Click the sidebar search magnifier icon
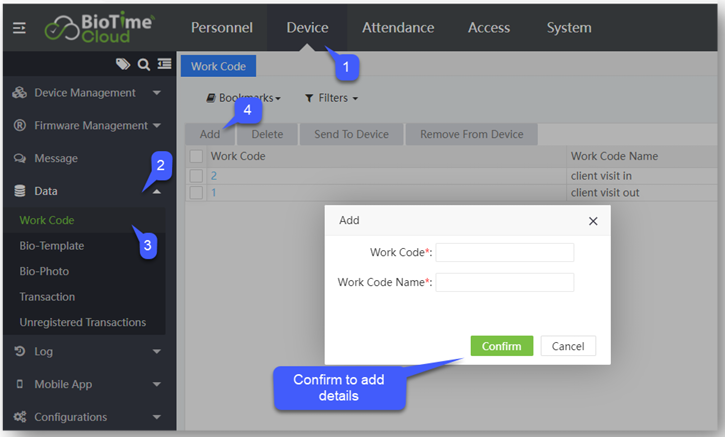Image resolution: width=725 pixels, height=437 pixels. [x=144, y=65]
